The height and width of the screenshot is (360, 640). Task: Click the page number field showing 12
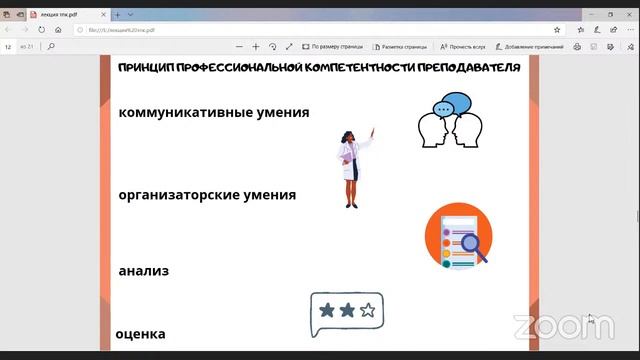pos(8,47)
